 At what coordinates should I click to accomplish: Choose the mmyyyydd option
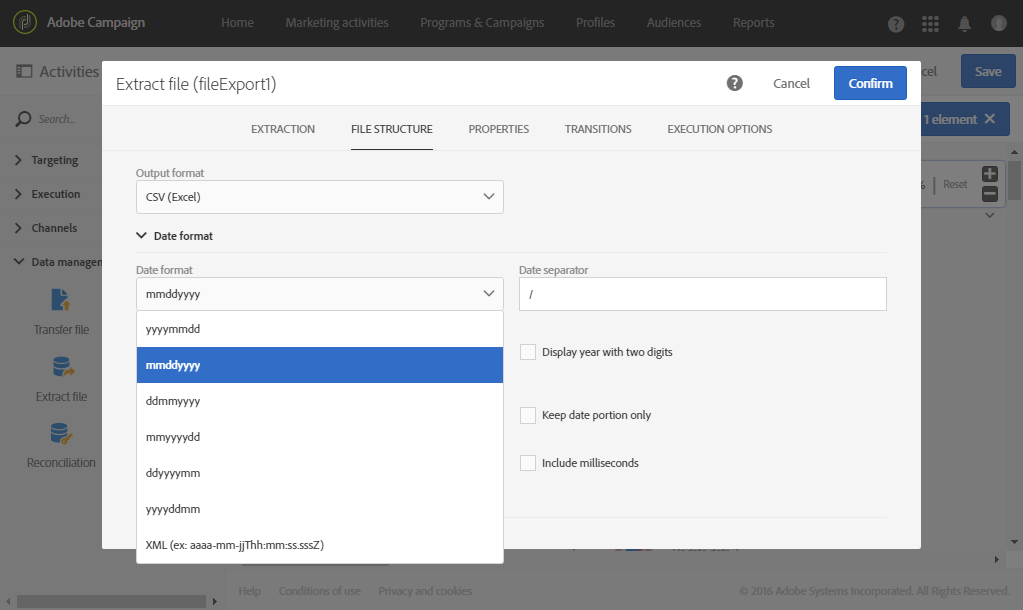point(320,436)
